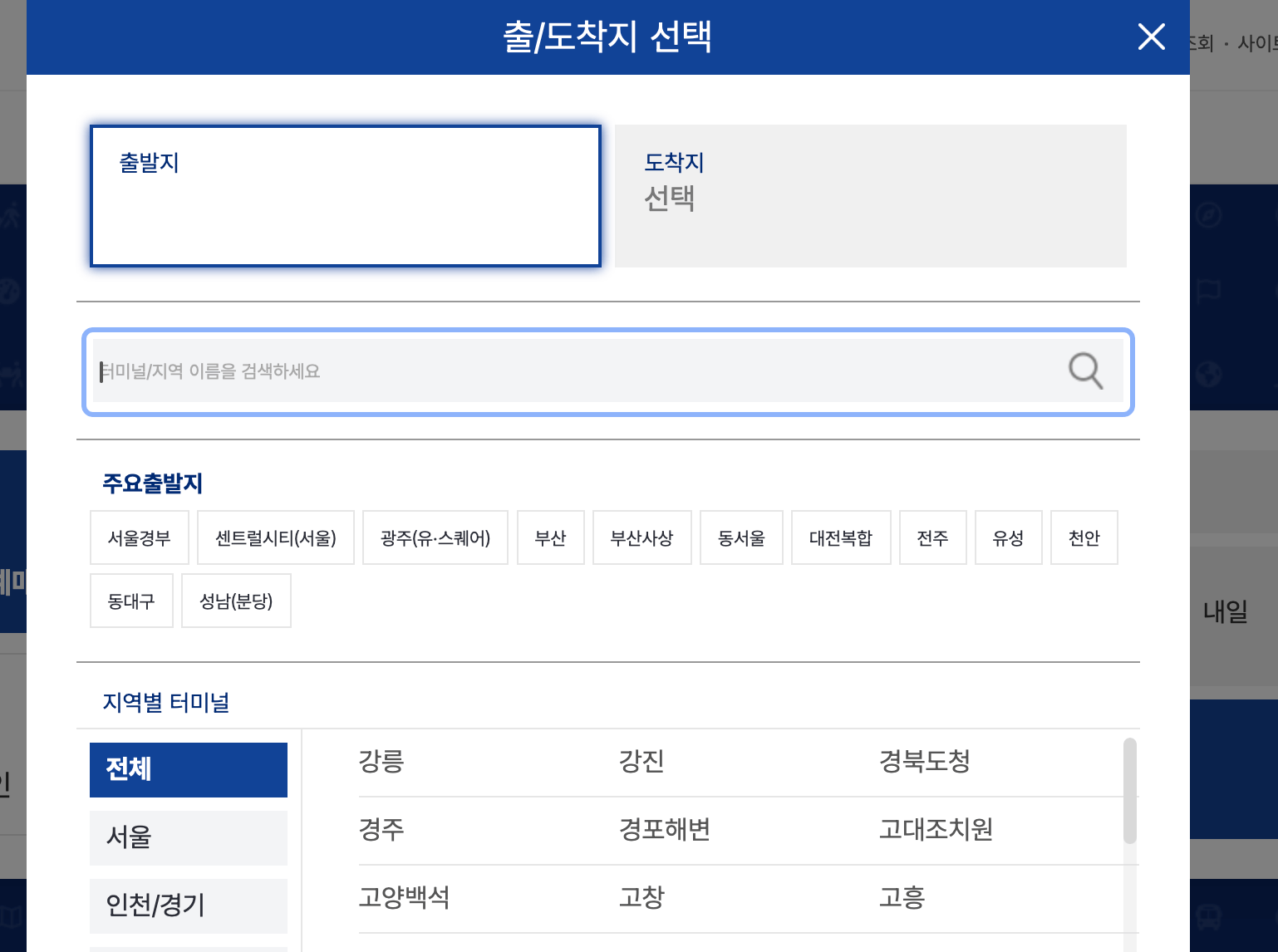Pick 강릉 from terminal list

point(381,761)
